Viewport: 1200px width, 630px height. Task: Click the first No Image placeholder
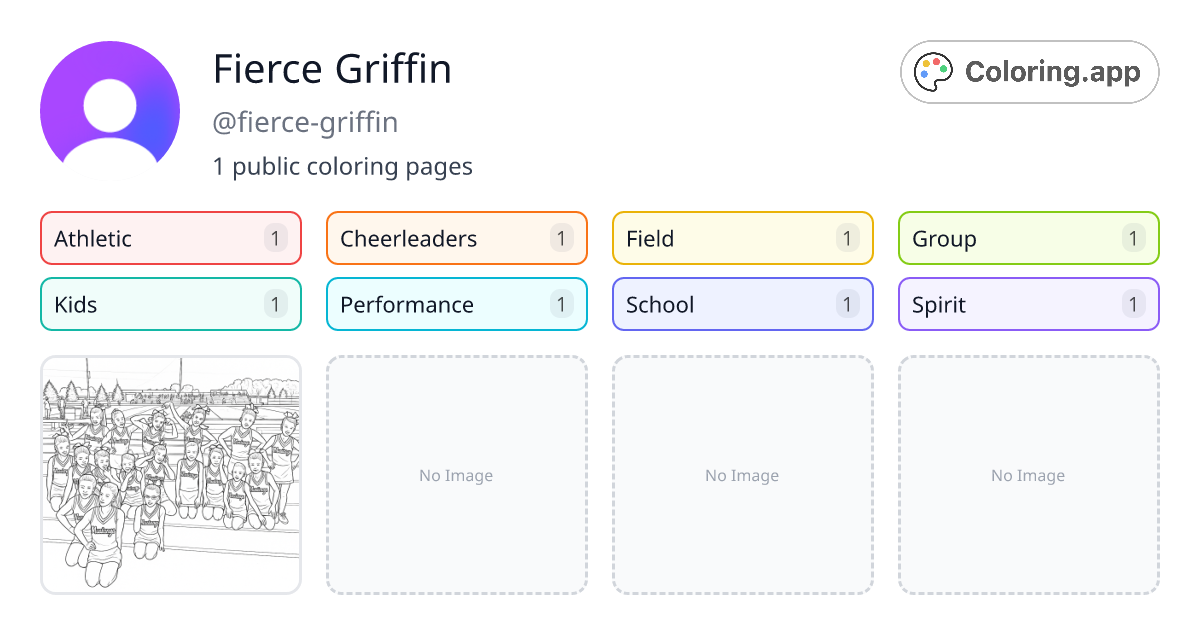pyautogui.click(x=456, y=476)
